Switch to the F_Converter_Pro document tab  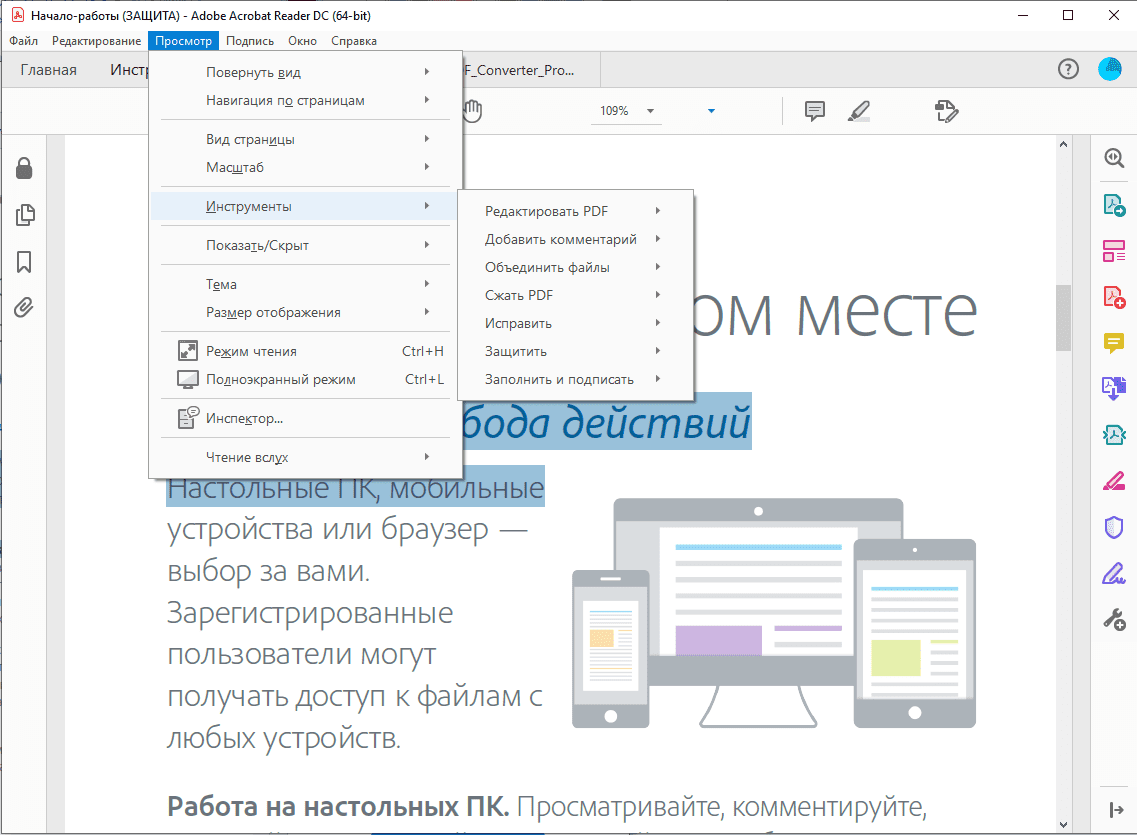[530, 70]
